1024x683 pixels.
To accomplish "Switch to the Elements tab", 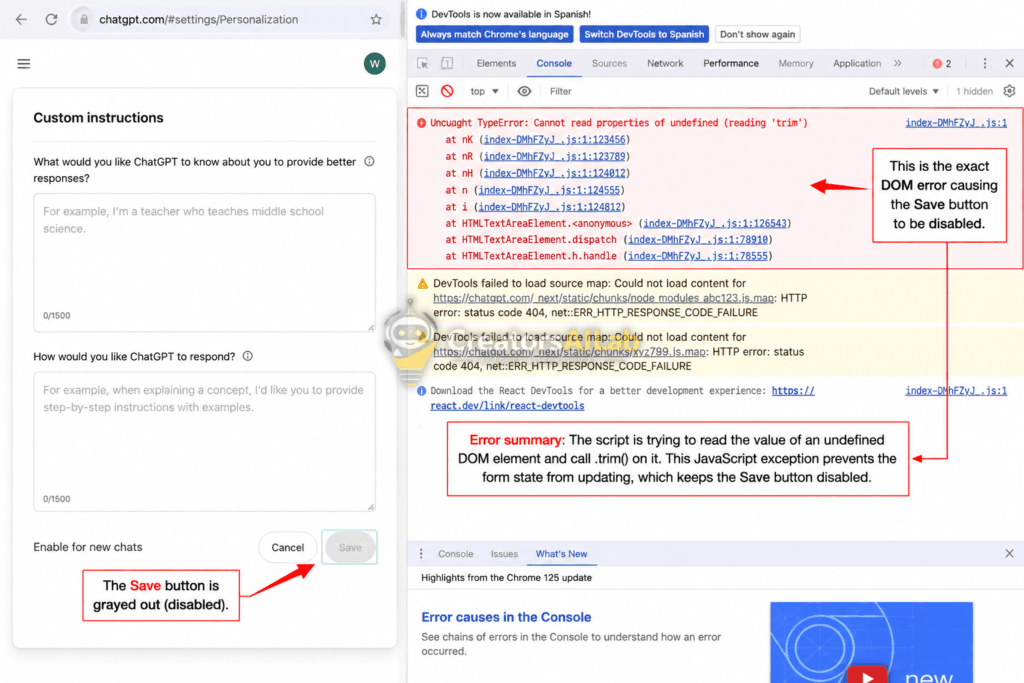I will (496, 63).
